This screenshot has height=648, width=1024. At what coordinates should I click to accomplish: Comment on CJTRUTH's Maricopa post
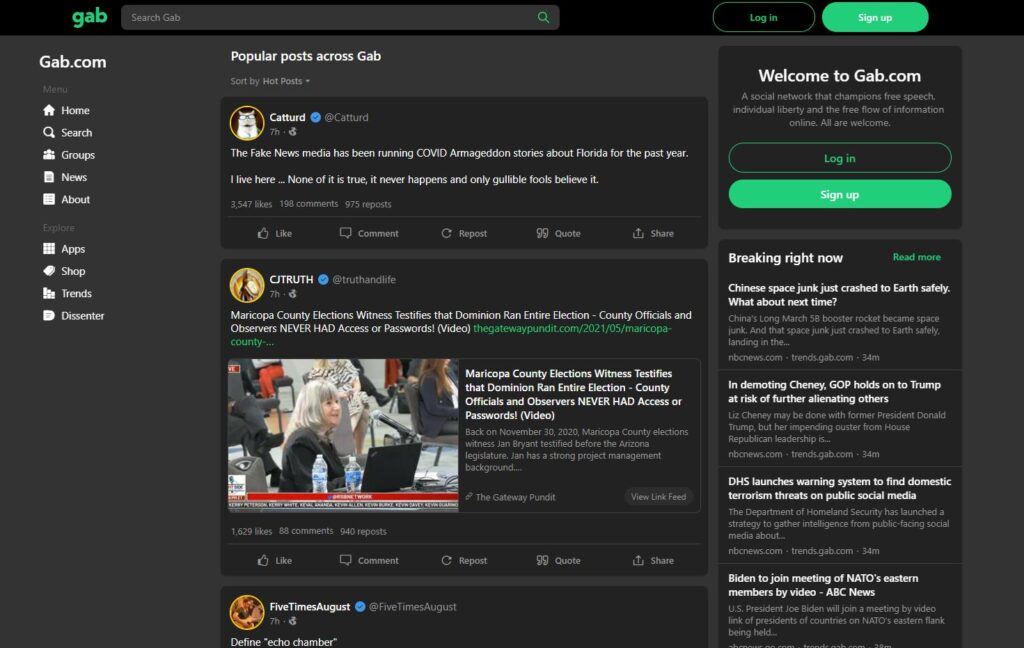pos(369,560)
